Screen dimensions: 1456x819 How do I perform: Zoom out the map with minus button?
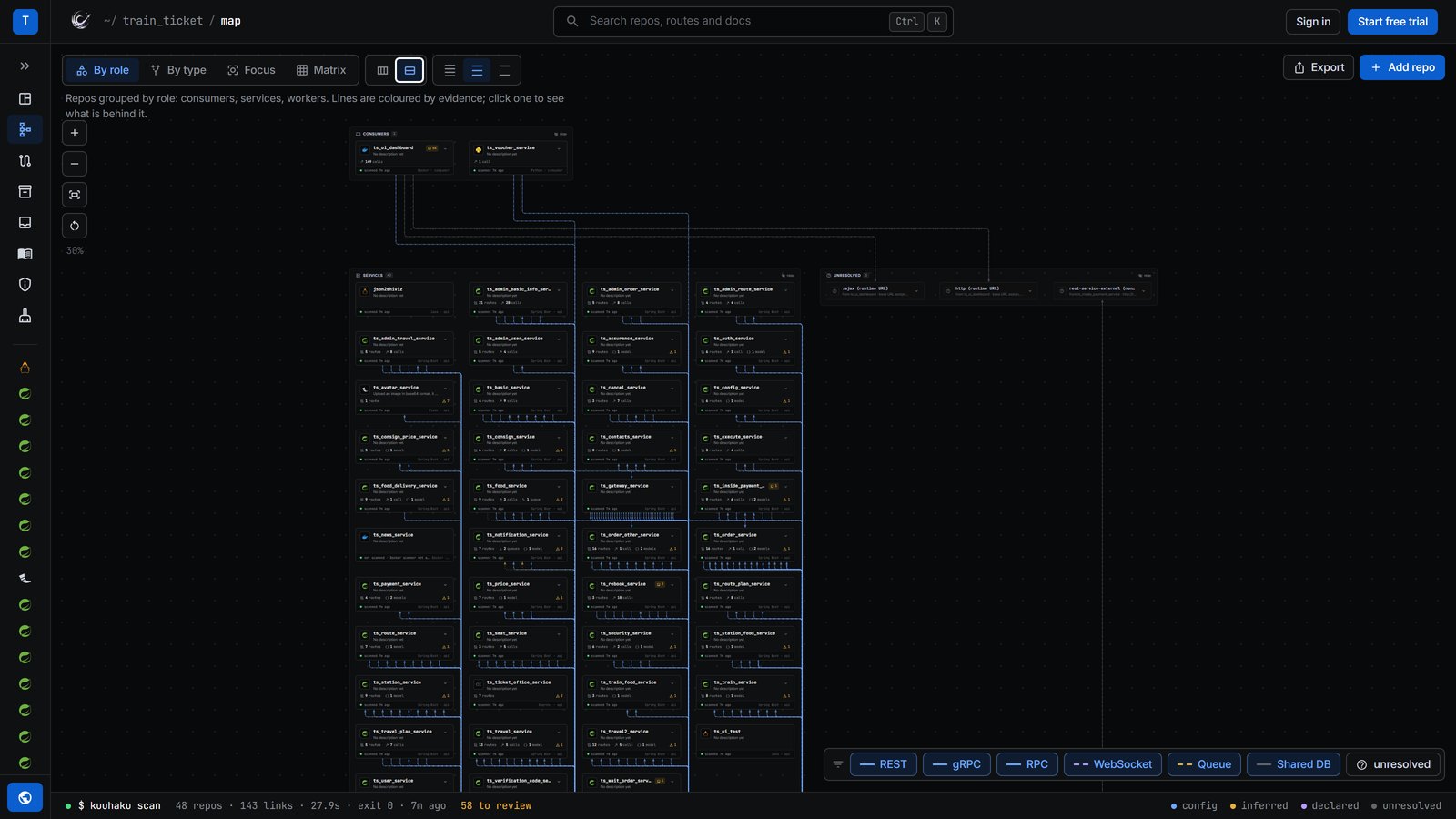click(x=75, y=164)
